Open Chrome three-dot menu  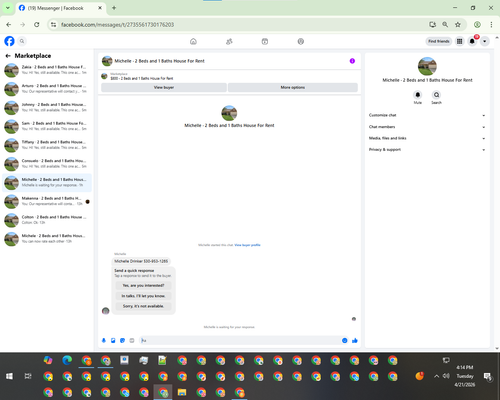click(491, 24)
